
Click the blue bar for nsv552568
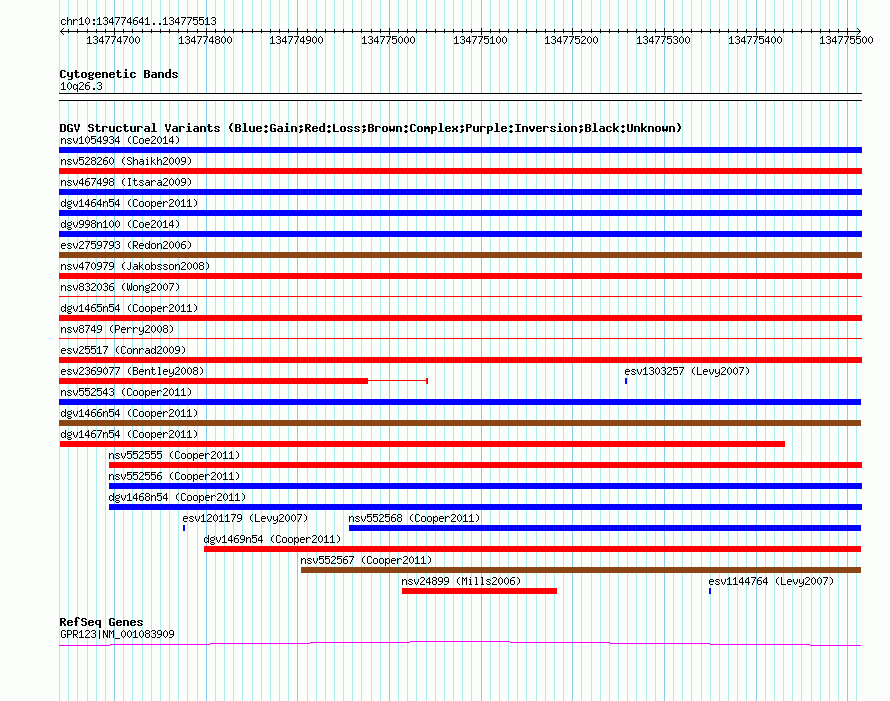[605, 528]
